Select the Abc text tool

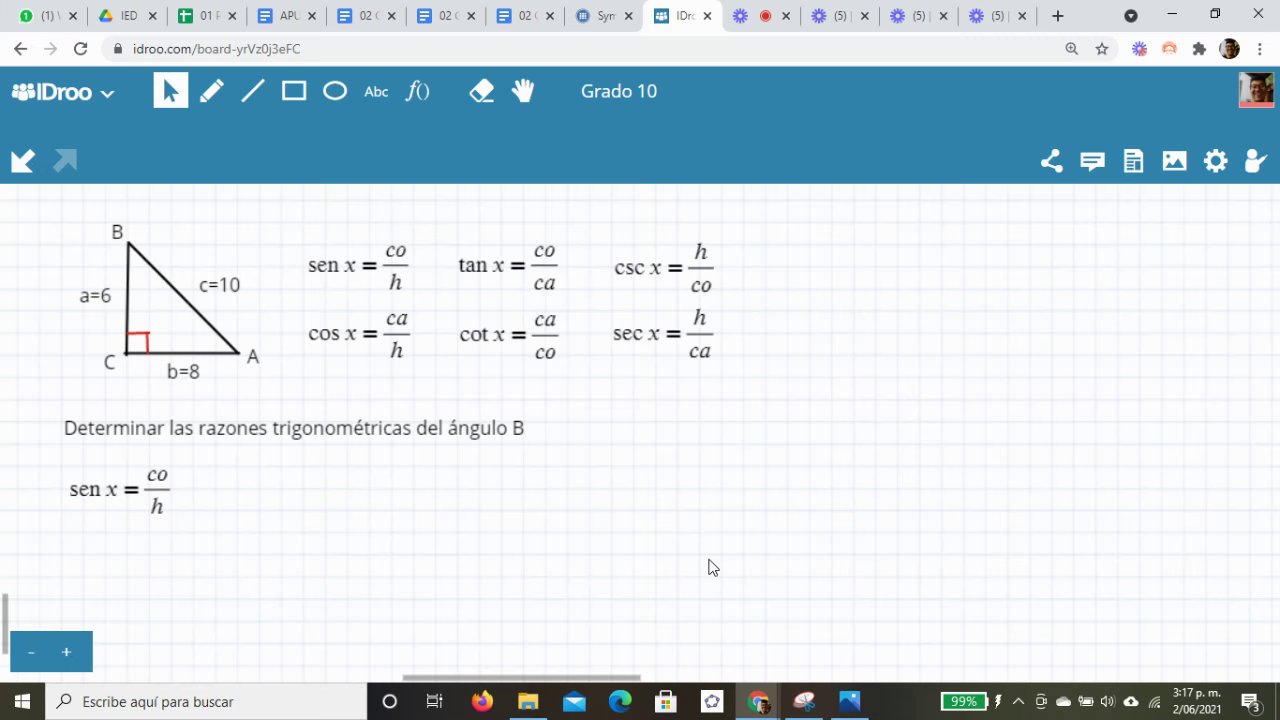(376, 92)
